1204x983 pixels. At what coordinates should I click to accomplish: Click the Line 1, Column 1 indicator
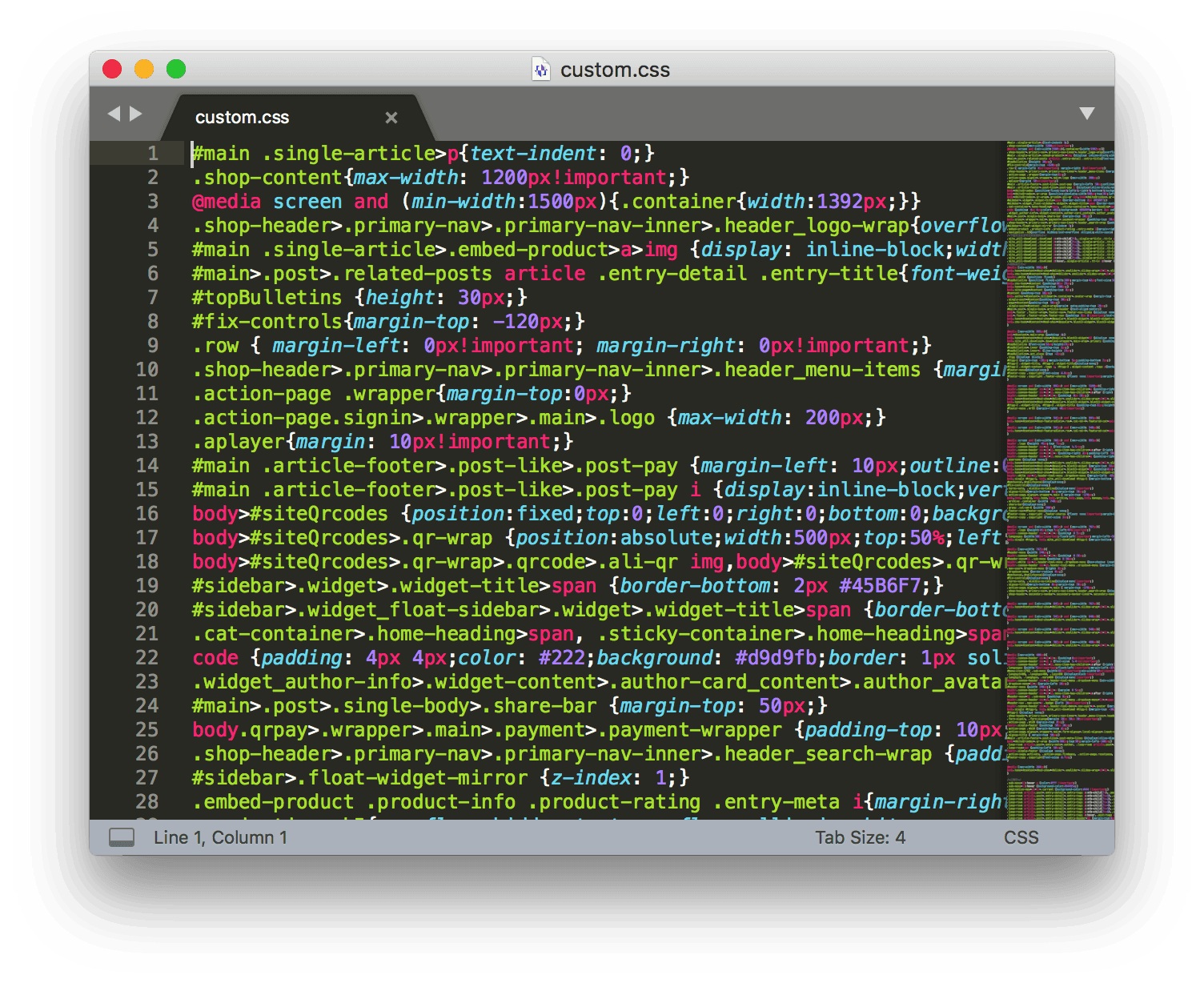point(220,837)
